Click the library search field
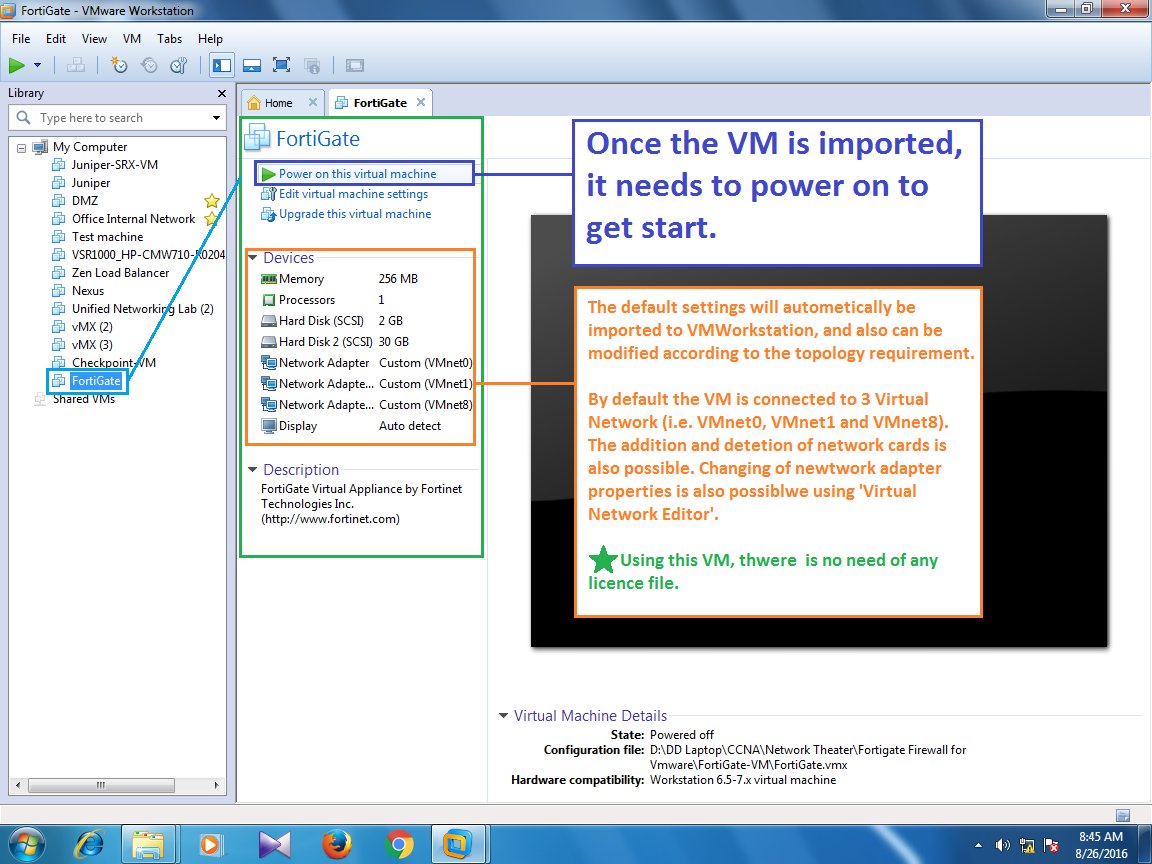The height and width of the screenshot is (864, 1152). pyautogui.click(x=118, y=118)
